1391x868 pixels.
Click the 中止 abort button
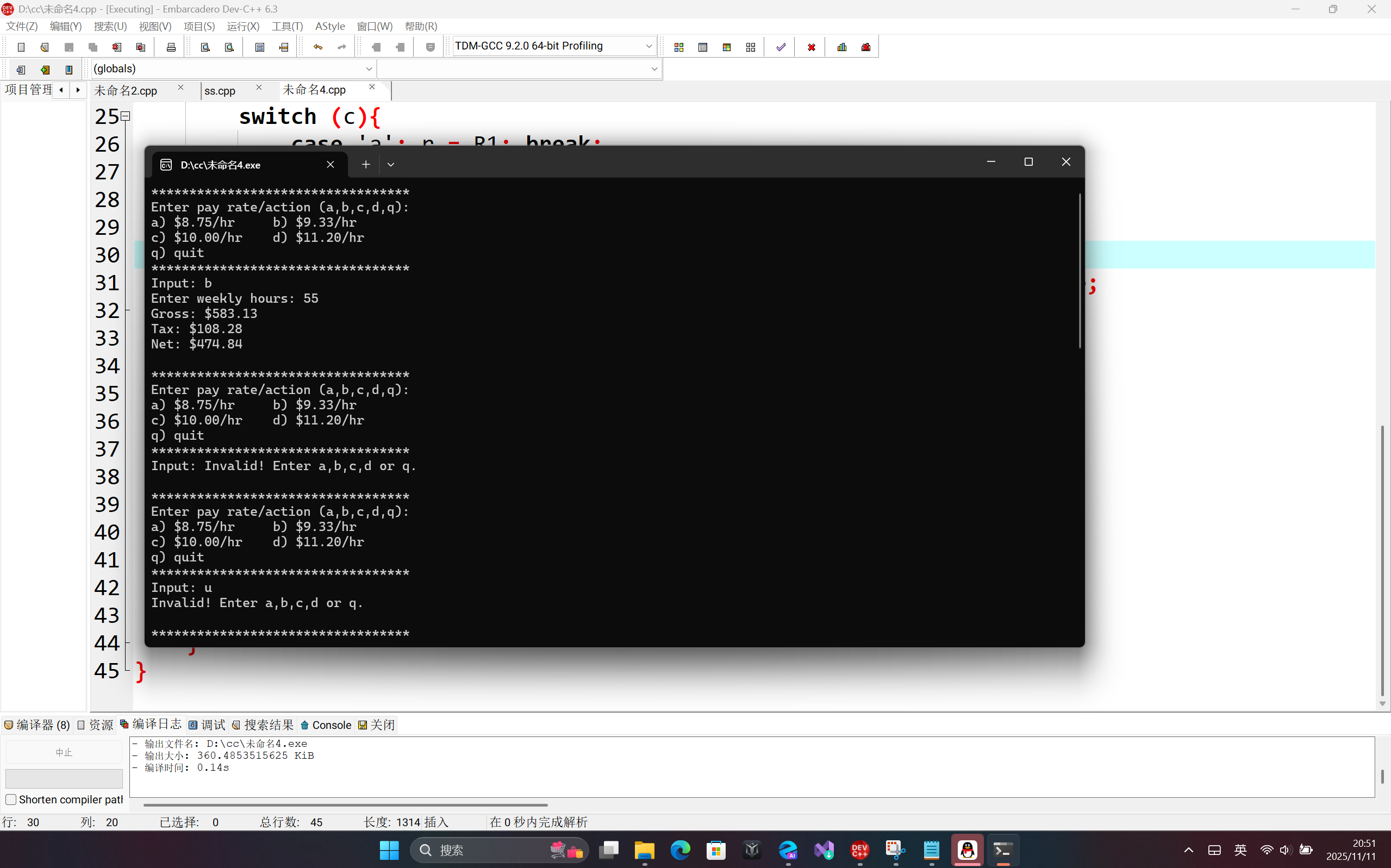(x=64, y=752)
